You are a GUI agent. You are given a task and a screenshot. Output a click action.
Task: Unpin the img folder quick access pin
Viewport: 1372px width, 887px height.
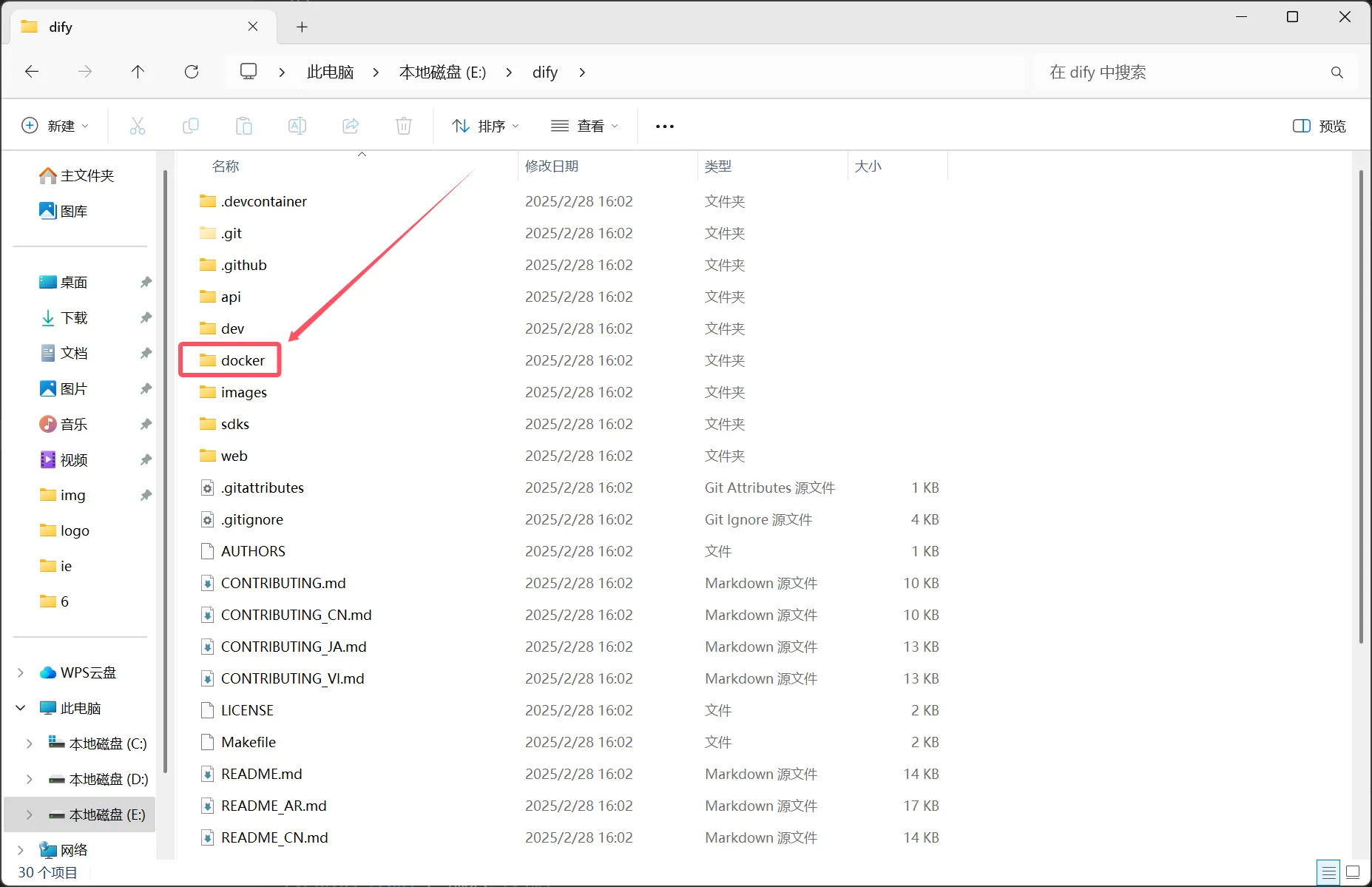[x=146, y=495]
